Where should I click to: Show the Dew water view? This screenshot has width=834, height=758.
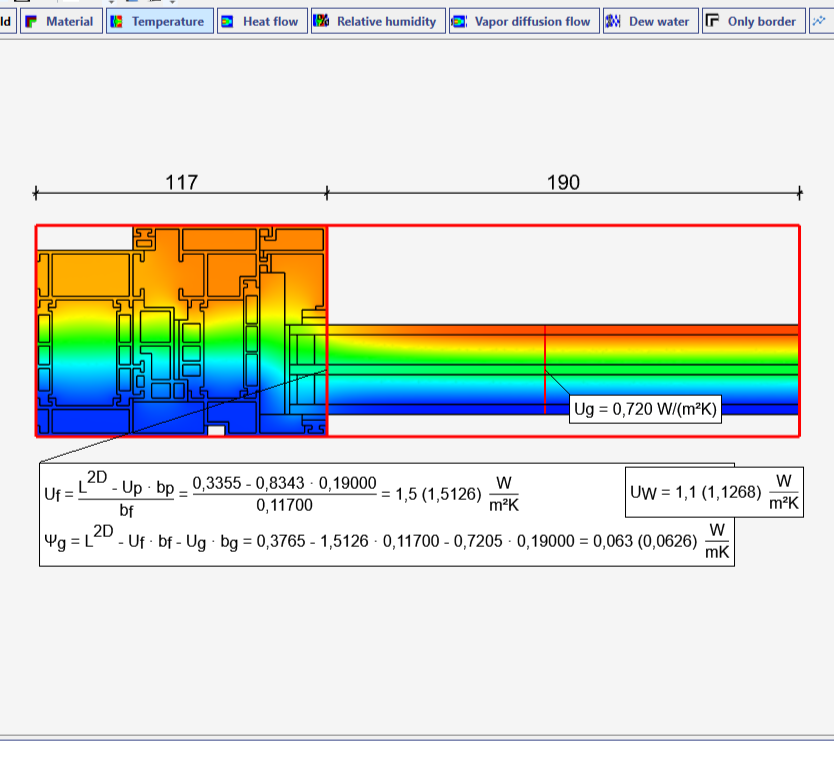(x=650, y=21)
